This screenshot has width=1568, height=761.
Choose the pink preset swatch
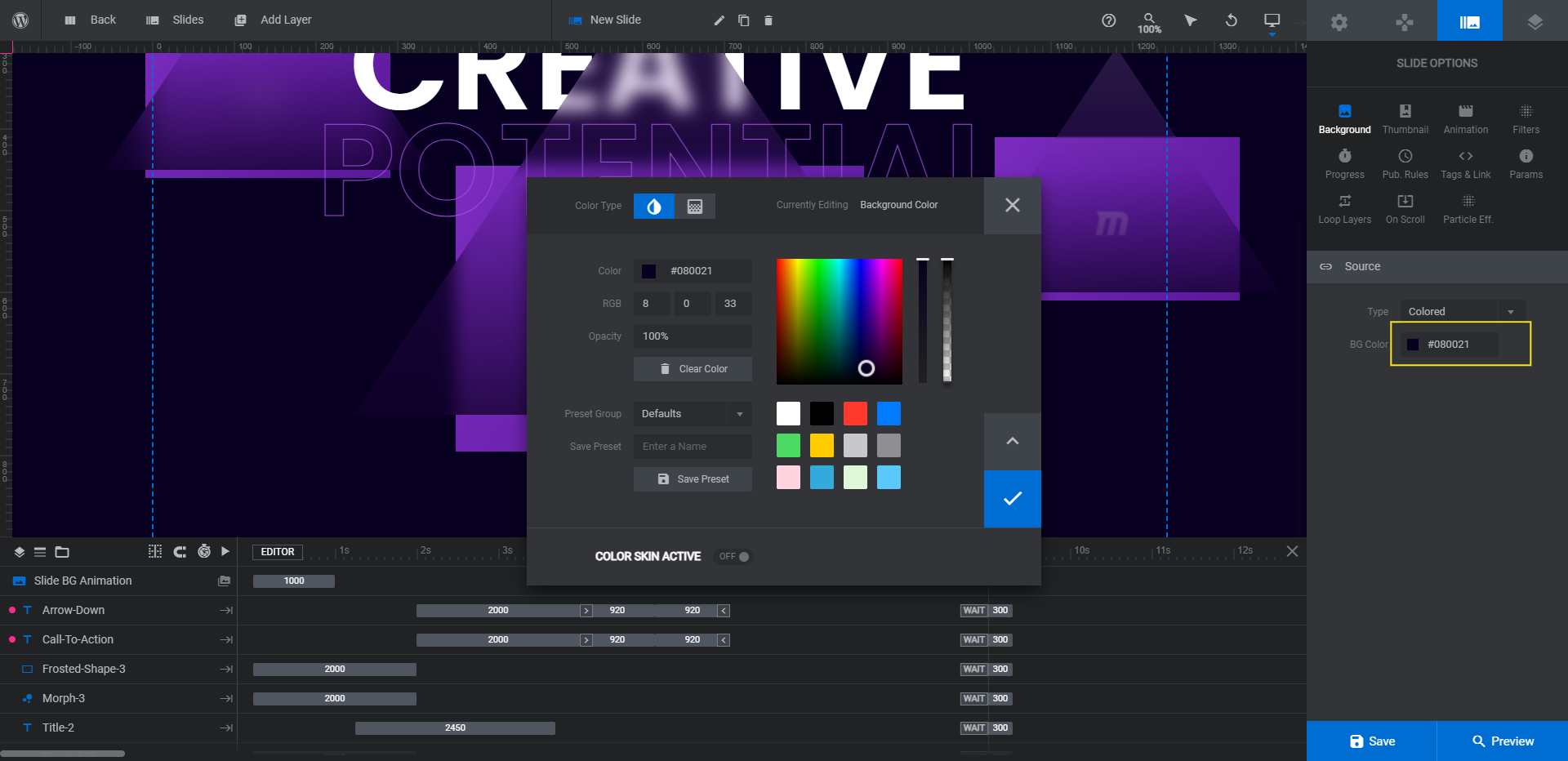[788, 478]
